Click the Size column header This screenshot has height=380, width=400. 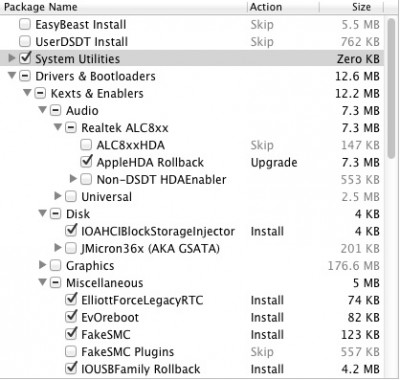(x=352, y=7)
